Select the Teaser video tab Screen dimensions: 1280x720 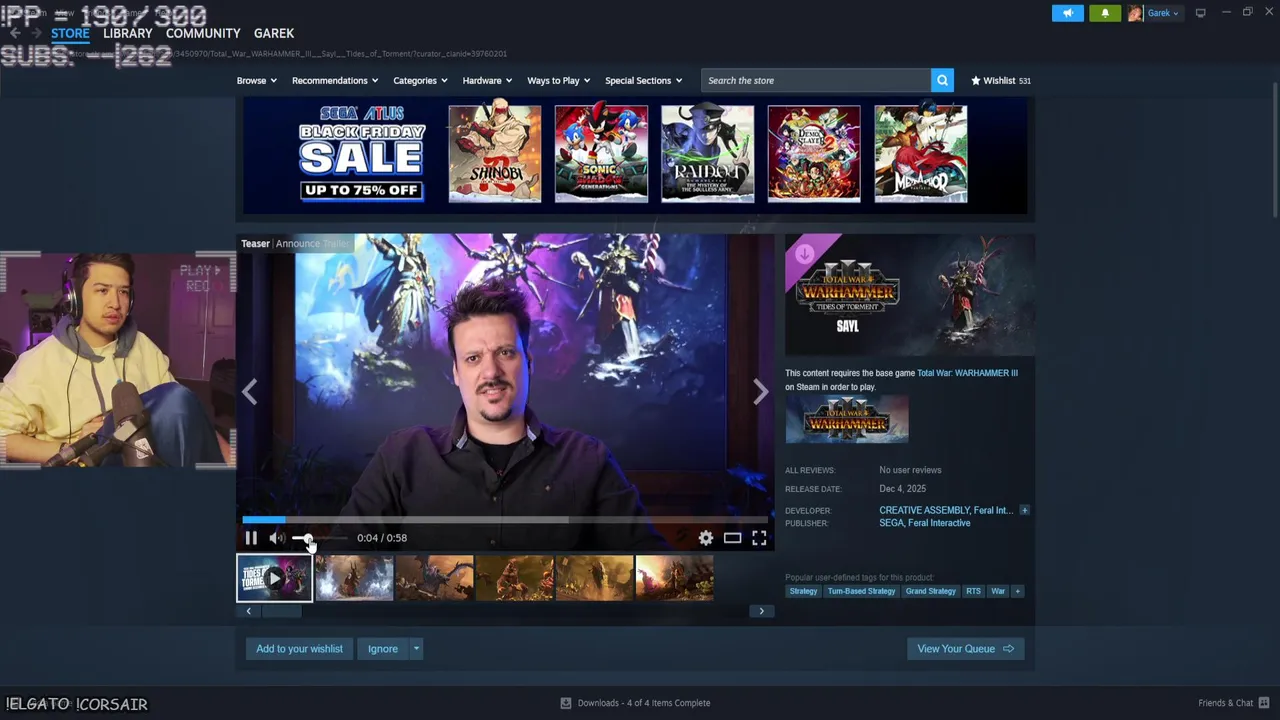click(x=255, y=244)
